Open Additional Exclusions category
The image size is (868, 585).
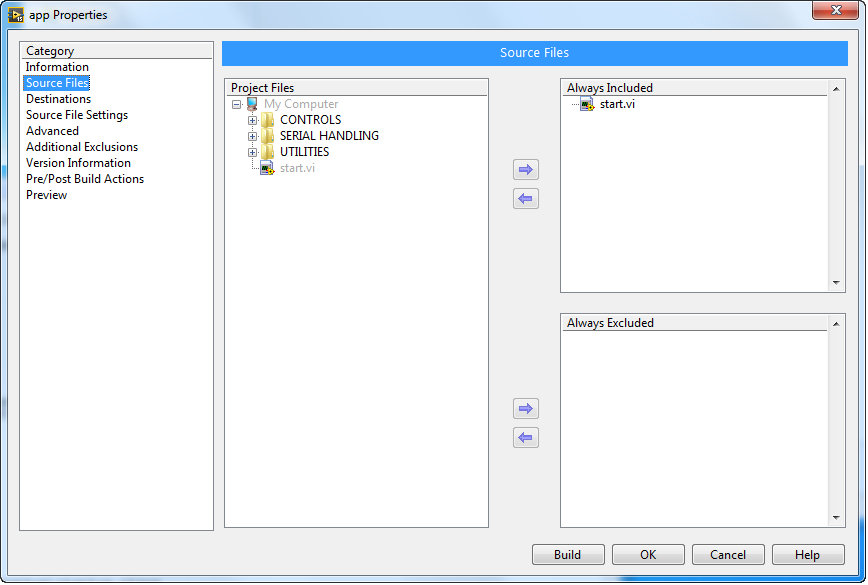point(82,147)
